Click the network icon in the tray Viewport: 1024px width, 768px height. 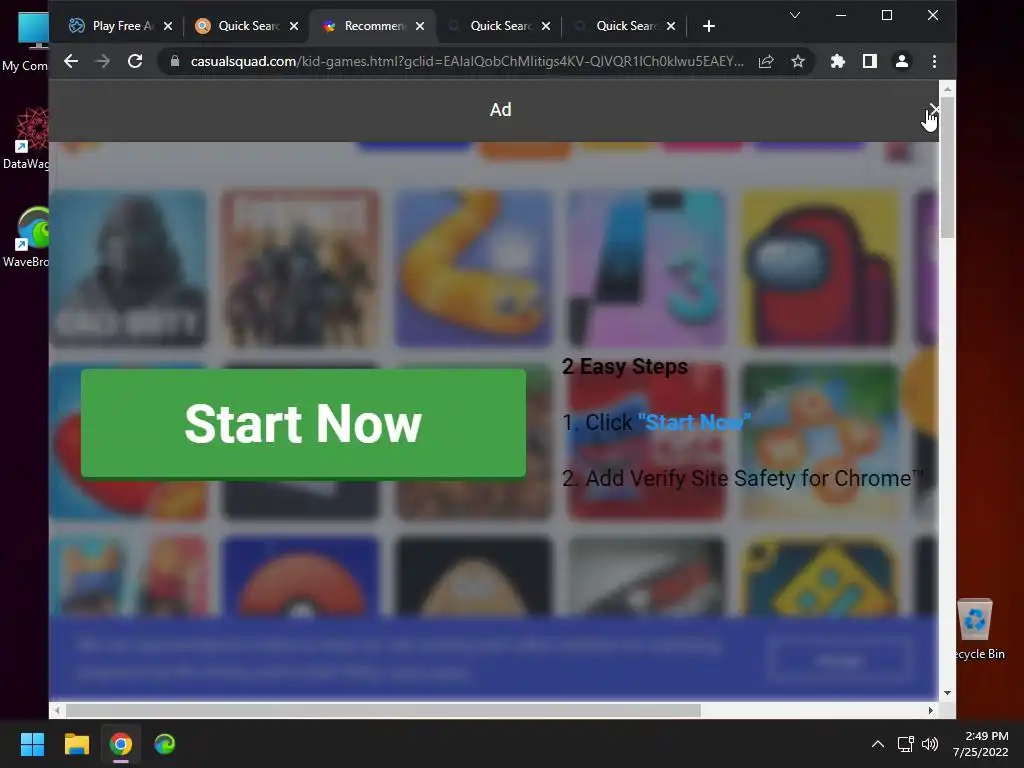905,744
